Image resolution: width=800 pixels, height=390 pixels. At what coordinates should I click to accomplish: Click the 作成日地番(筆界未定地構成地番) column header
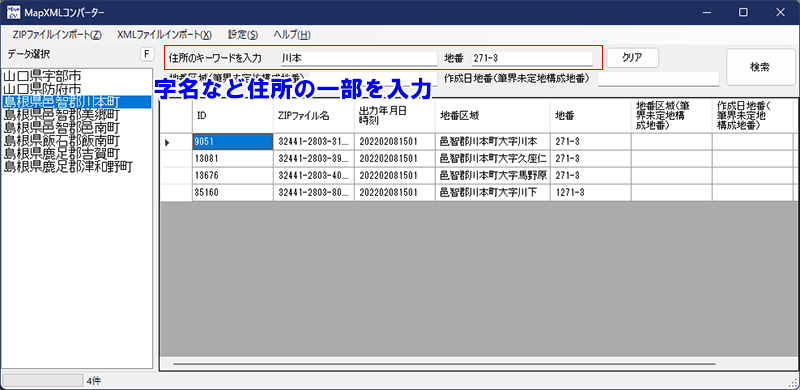click(x=753, y=116)
